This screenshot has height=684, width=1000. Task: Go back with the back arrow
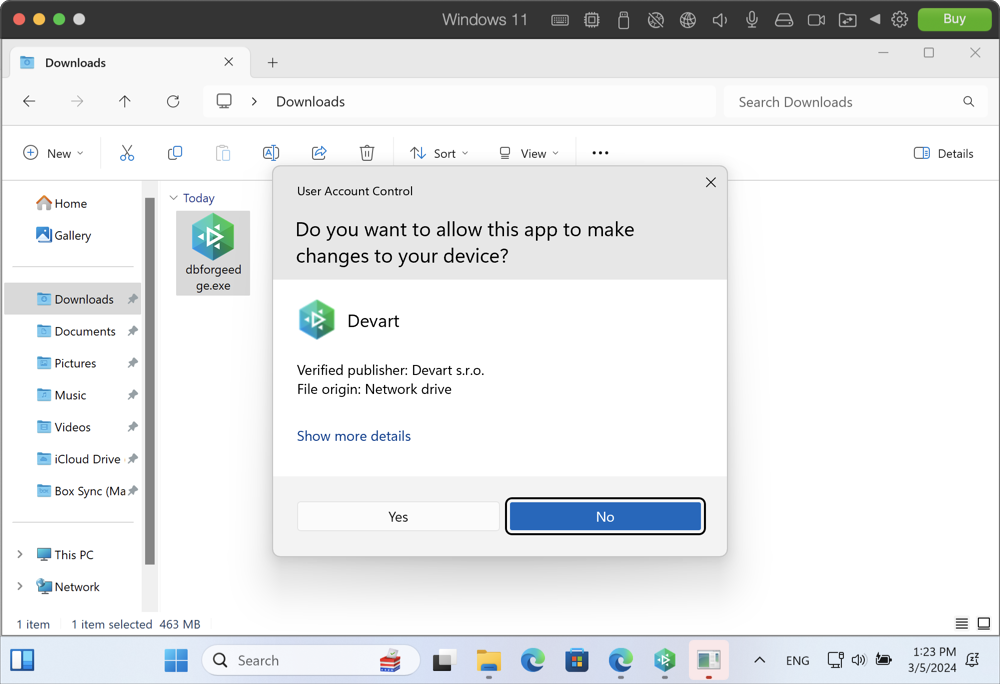click(x=29, y=101)
